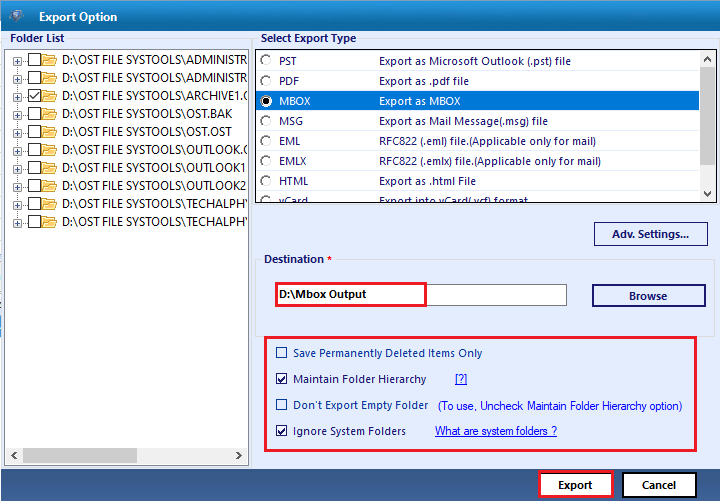Select 'D:\OST FILE SYSTOOLS\OST.OST' row text

tap(146, 132)
